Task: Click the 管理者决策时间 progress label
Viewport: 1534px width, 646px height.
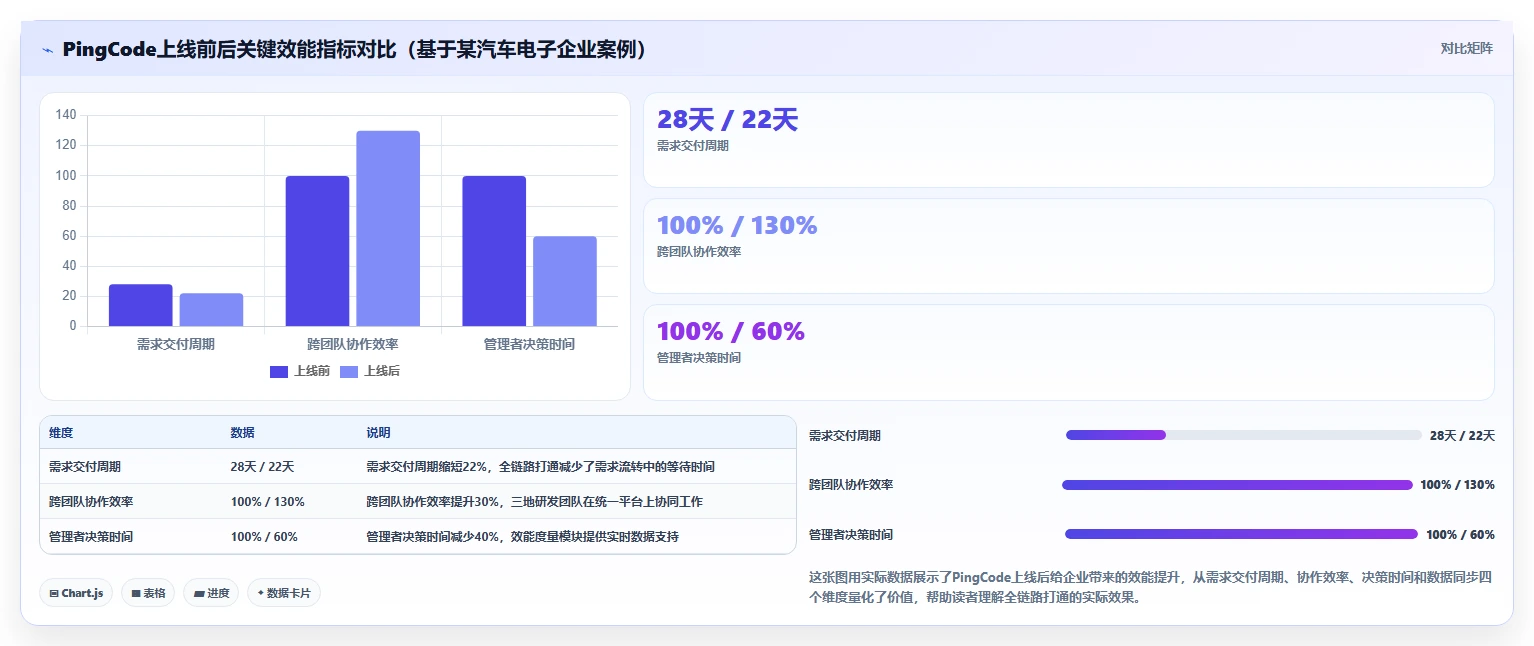Action: tap(851, 535)
